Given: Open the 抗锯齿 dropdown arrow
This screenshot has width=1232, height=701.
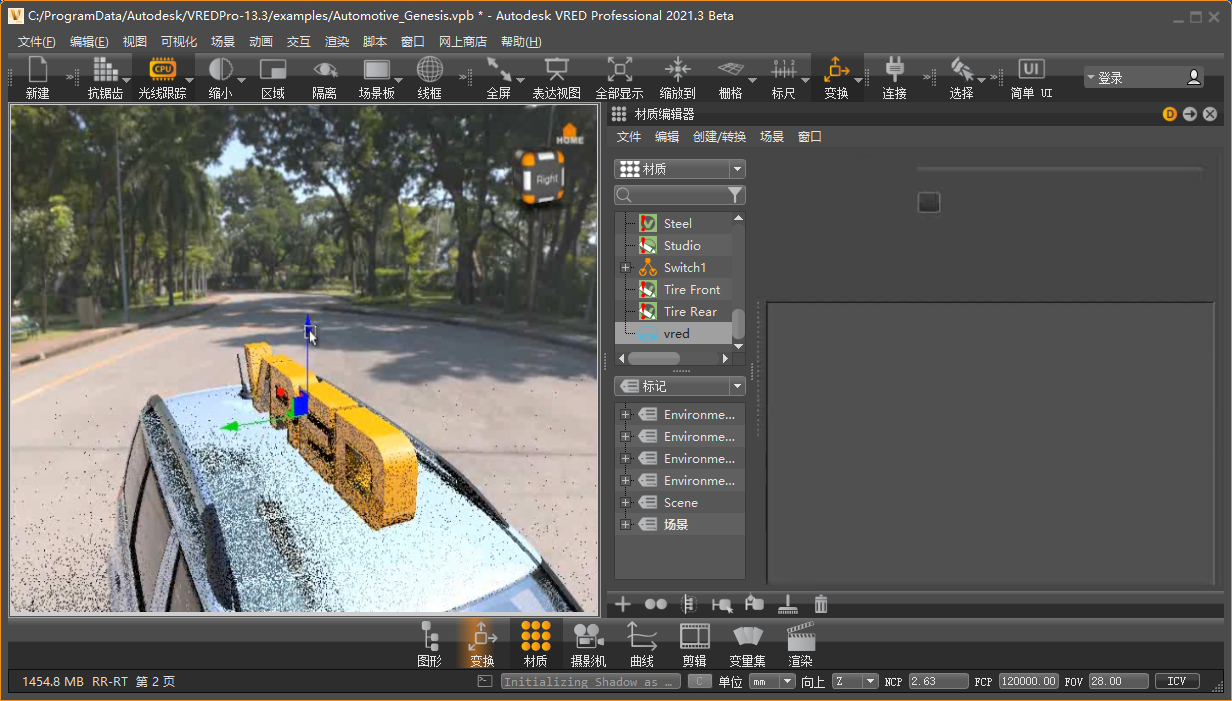Looking at the screenshot, I should pyautogui.click(x=125, y=79).
